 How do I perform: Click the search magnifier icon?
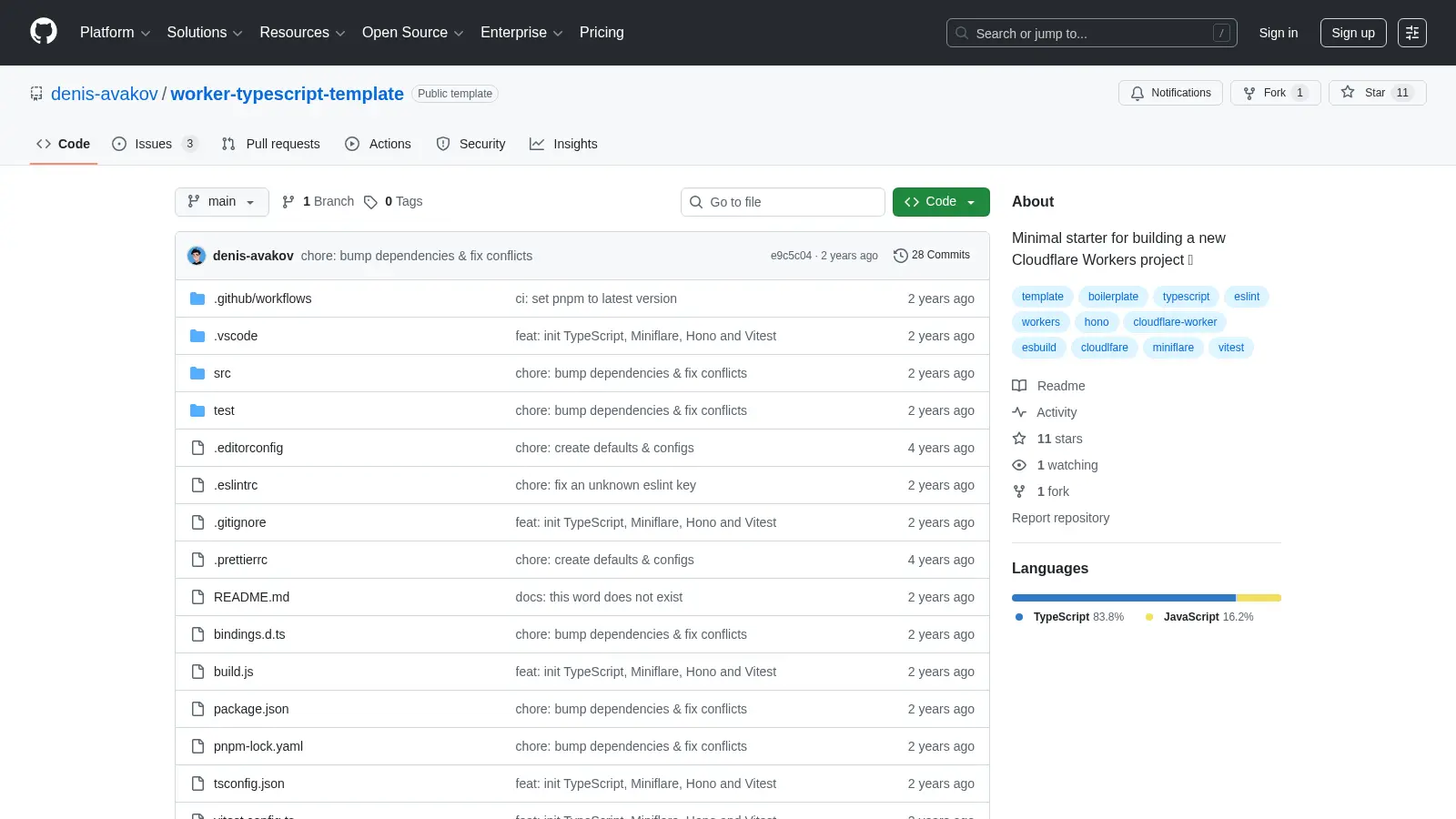(962, 33)
